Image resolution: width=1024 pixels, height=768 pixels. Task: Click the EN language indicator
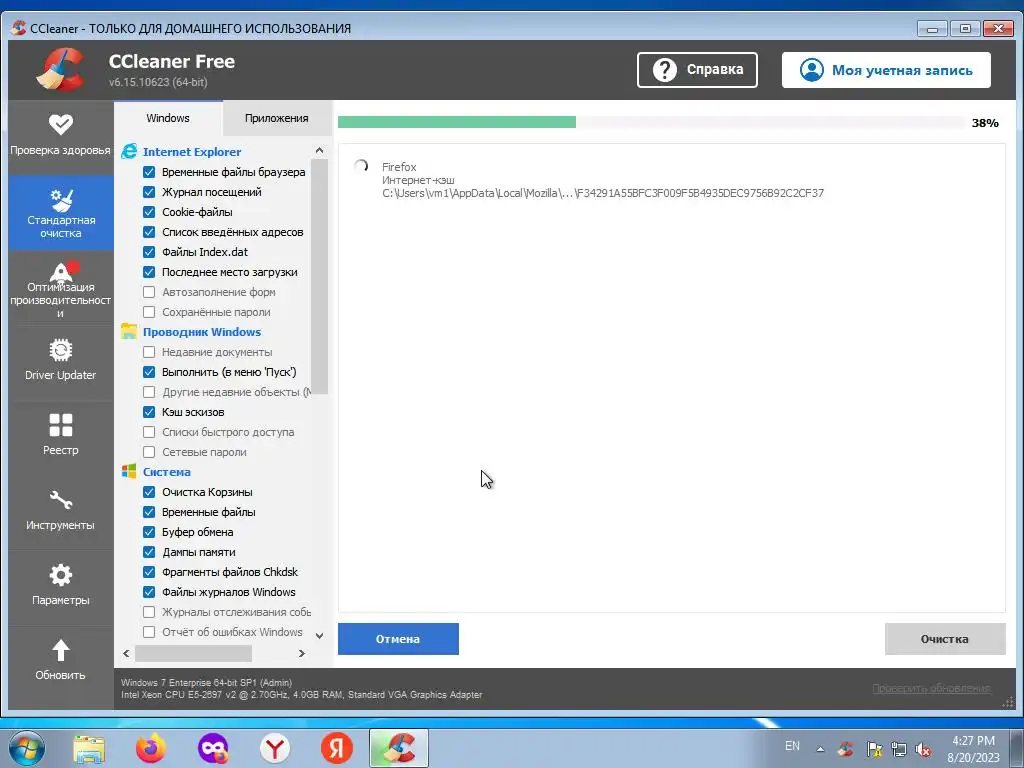(x=792, y=746)
